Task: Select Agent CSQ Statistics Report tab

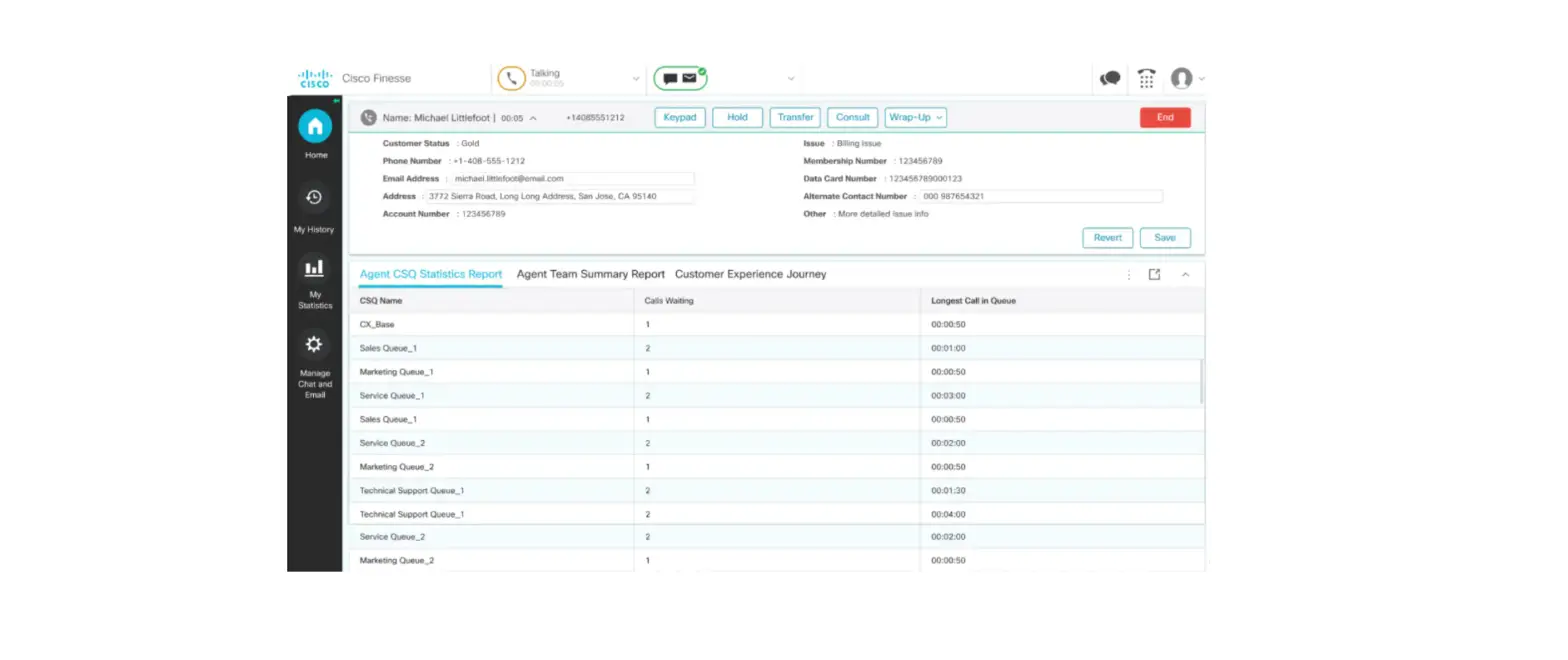Action: (x=431, y=274)
